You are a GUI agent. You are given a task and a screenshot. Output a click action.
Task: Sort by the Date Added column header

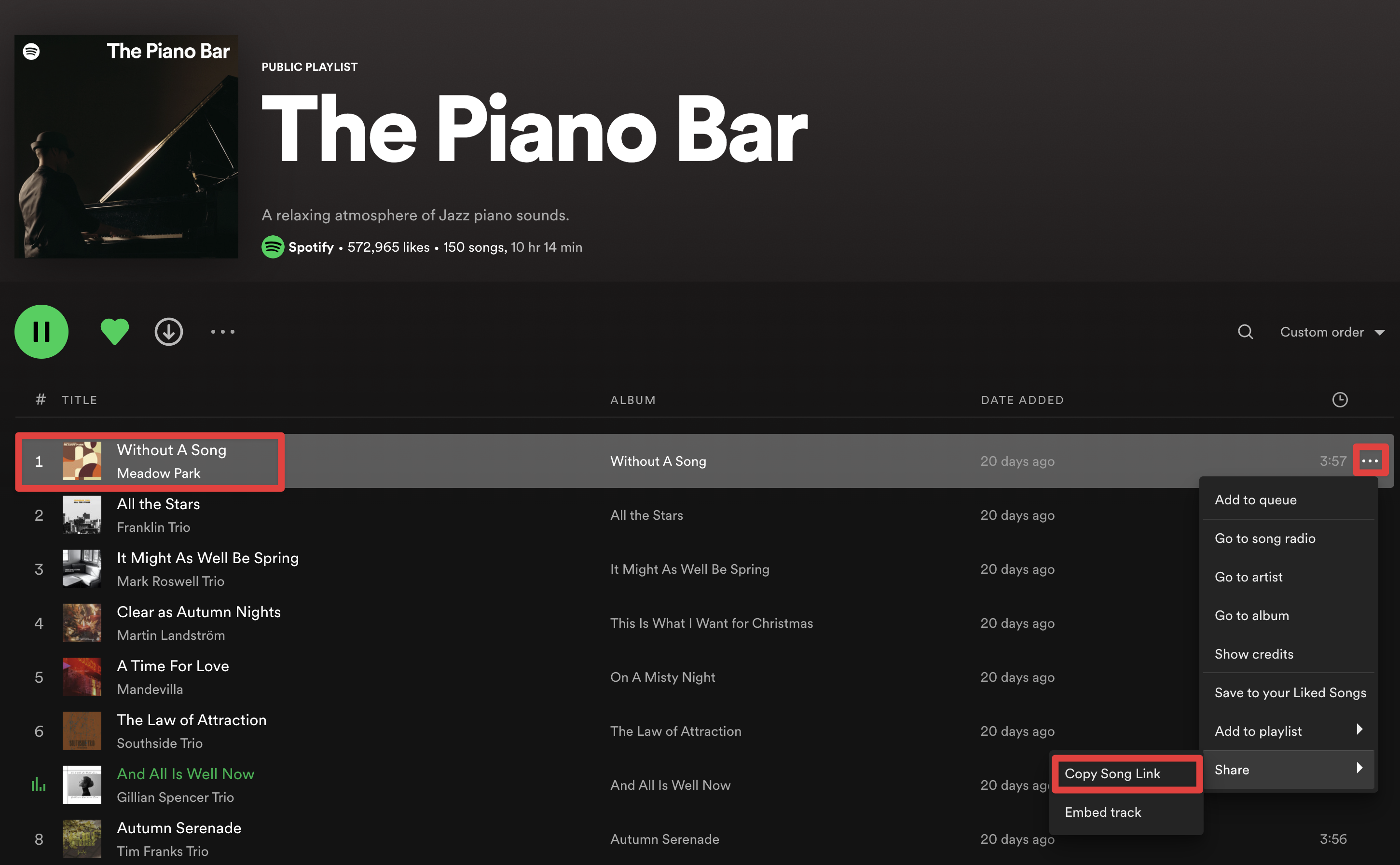coord(1022,400)
